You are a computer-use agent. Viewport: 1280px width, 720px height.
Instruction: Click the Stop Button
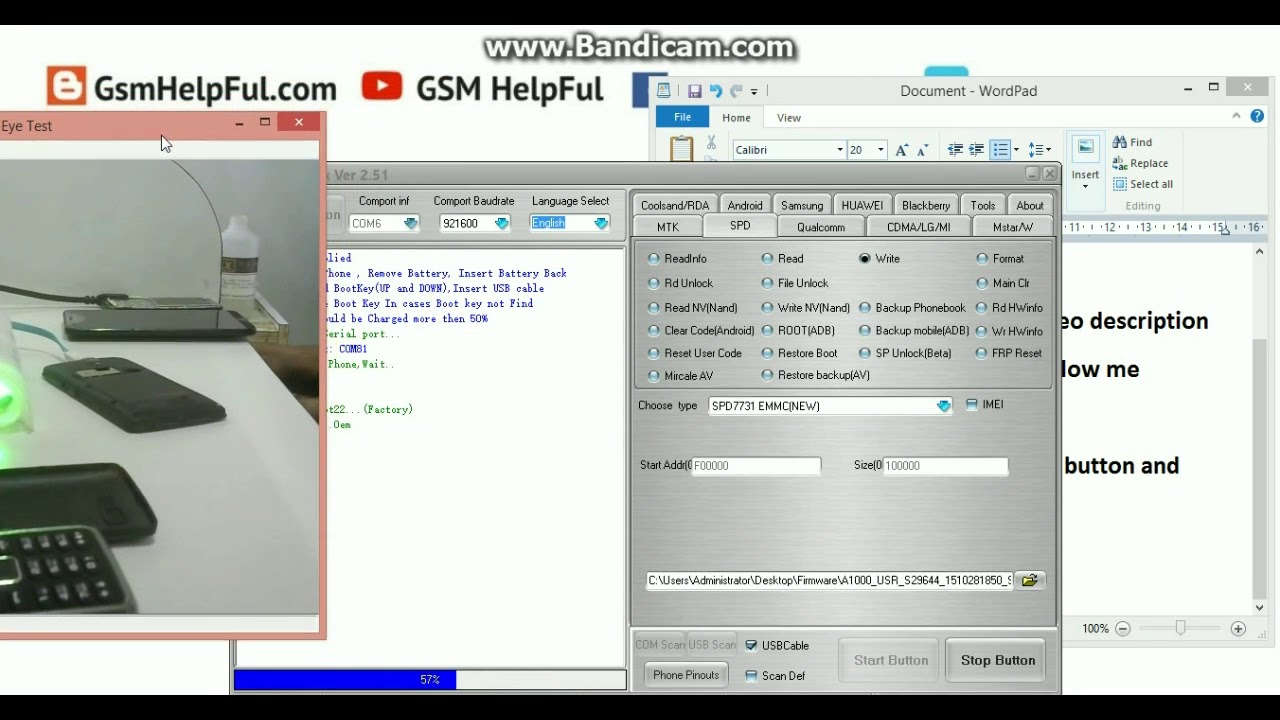pos(998,660)
